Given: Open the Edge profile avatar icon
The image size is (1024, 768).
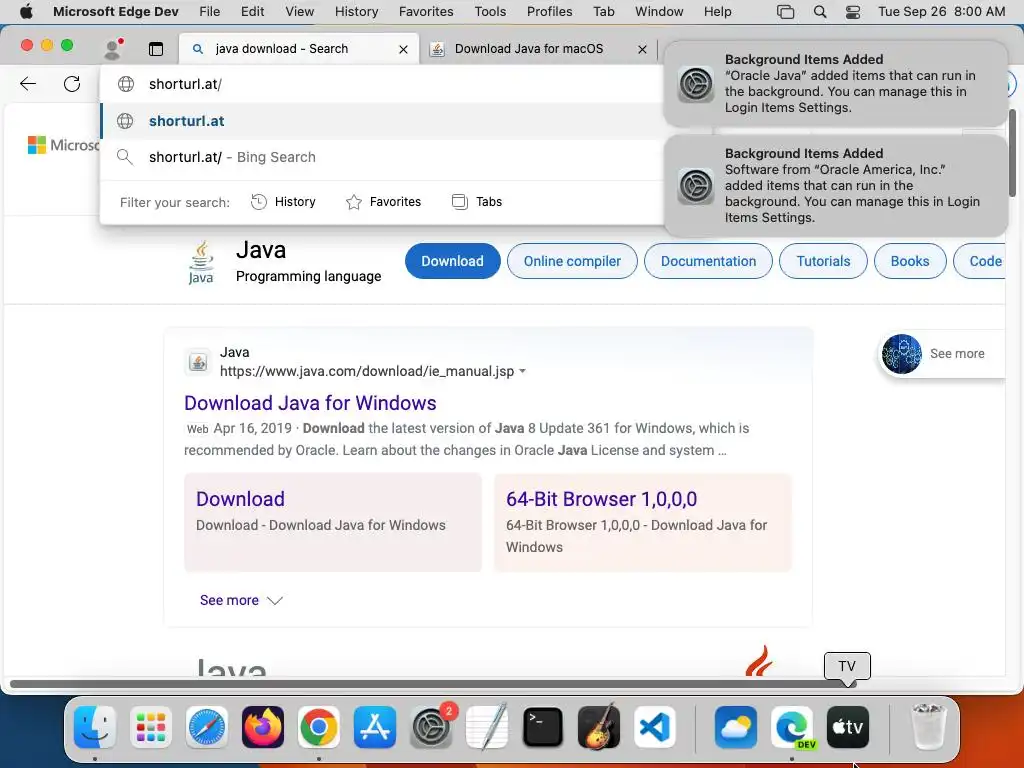Looking at the screenshot, I should [114, 49].
